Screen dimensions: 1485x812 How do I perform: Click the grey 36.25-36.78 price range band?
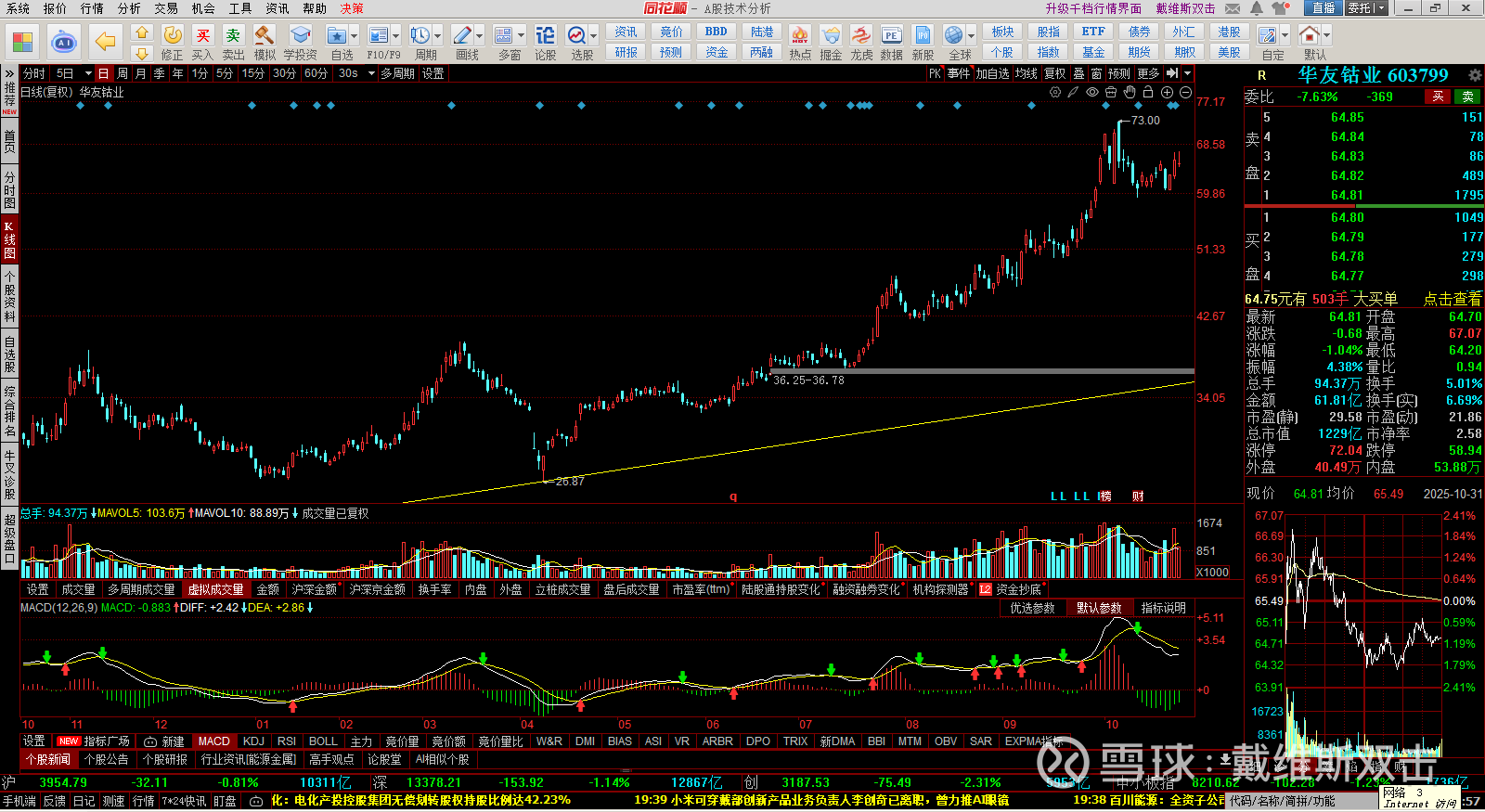pos(982,371)
